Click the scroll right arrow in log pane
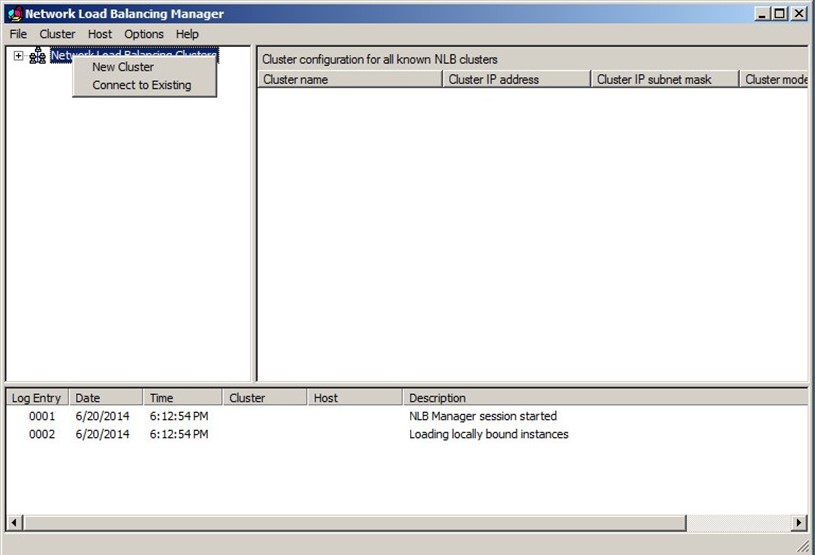The width and height of the screenshot is (815, 555). (x=799, y=522)
